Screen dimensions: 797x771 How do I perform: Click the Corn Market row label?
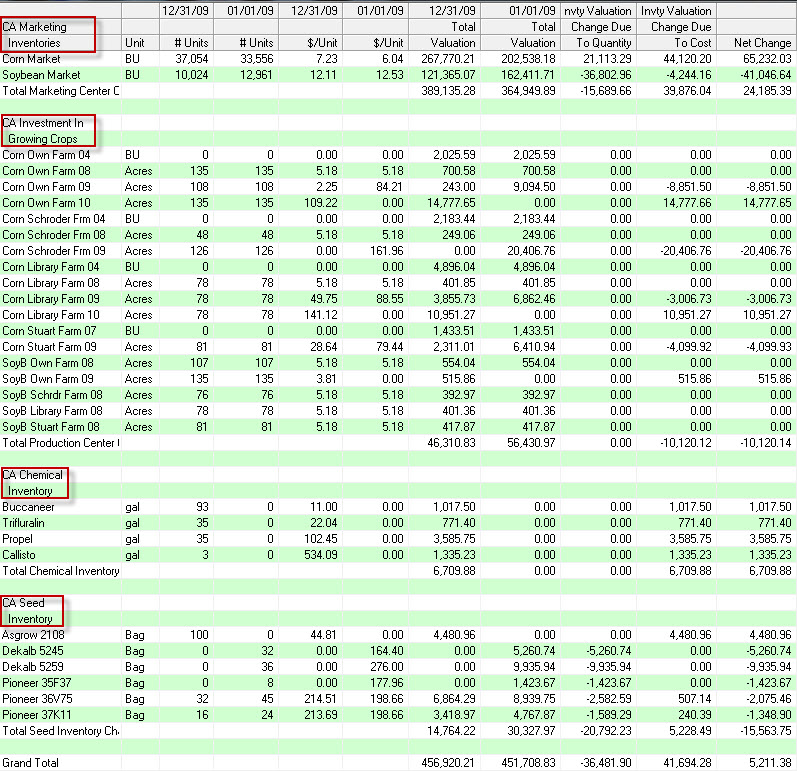pyautogui.click(x=31, y=59)
